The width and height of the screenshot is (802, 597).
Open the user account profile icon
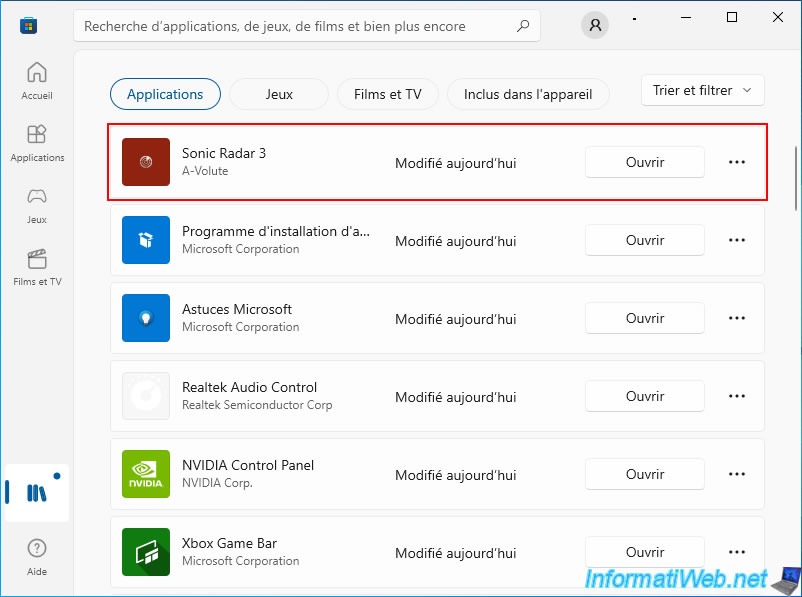coord(595,25)
